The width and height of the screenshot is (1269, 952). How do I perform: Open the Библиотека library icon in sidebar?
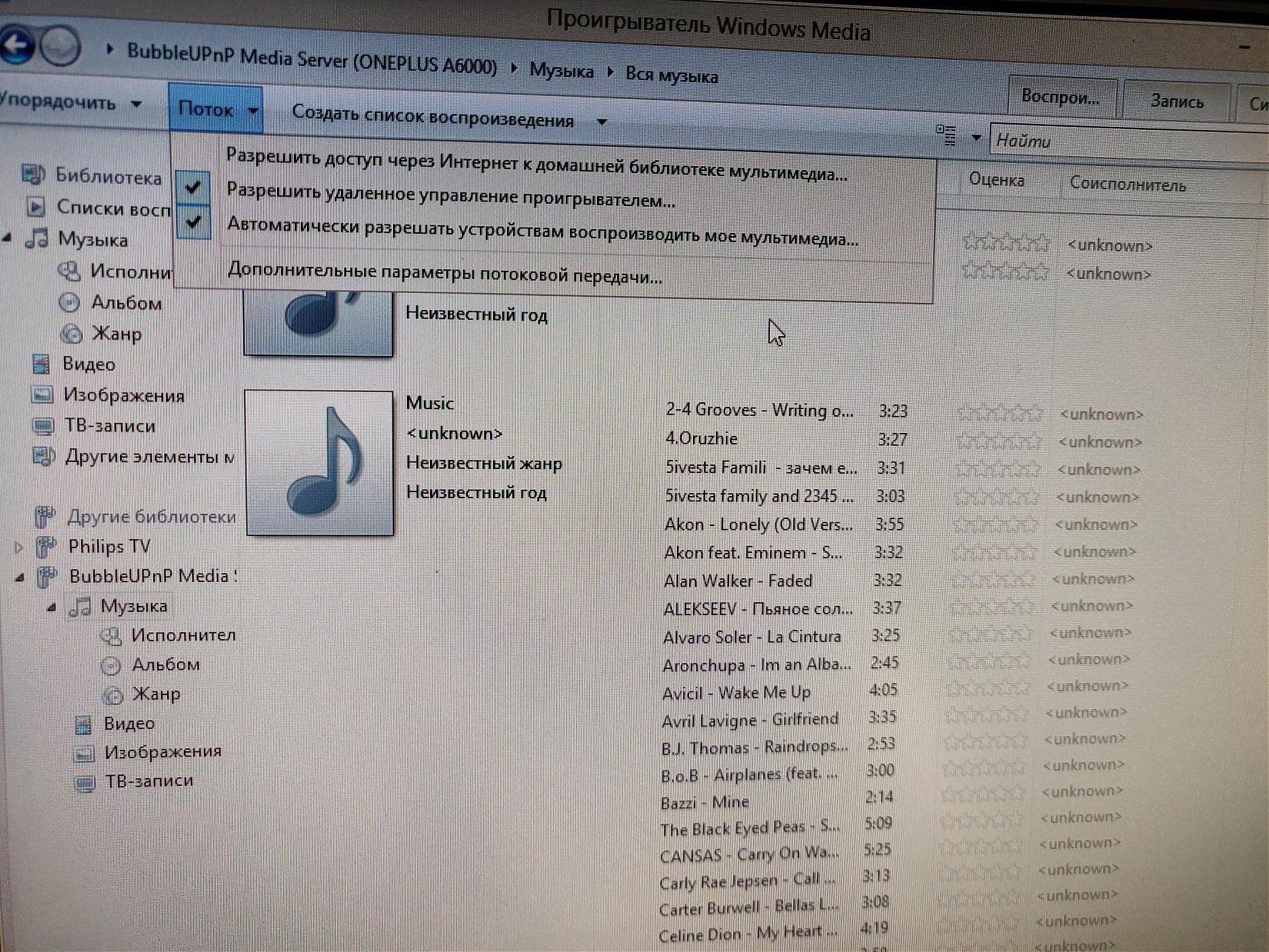click(32, 175)
